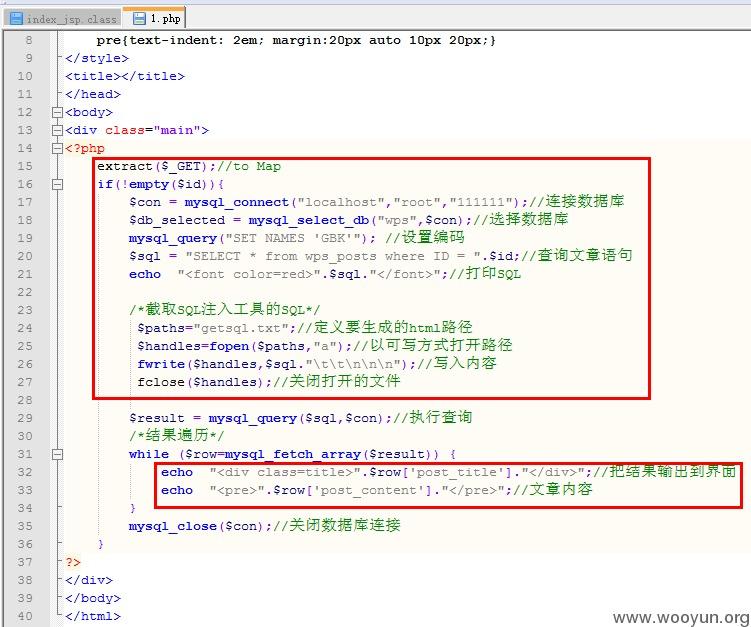Collapse the div class="main" fold marker
Viewport: 751px width, 627px height.
click(x=57, y=130)
